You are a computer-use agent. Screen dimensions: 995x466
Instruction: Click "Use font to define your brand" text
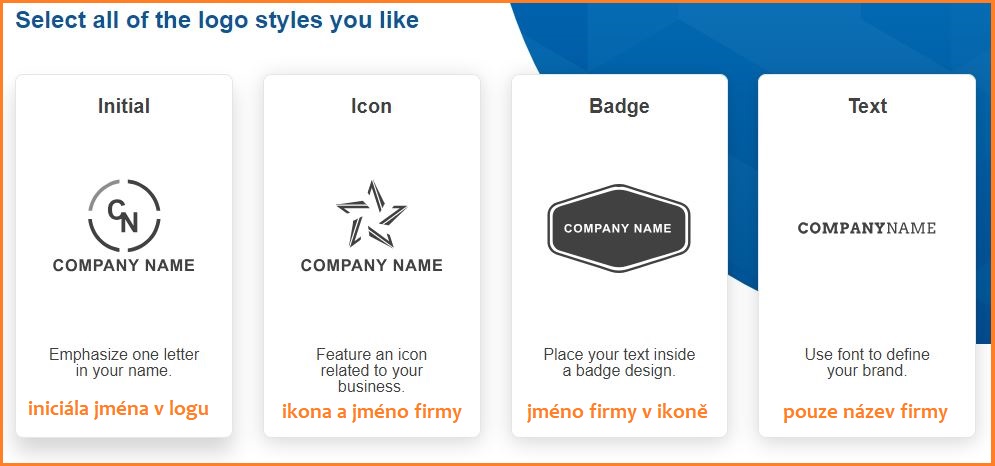point(867,362)
